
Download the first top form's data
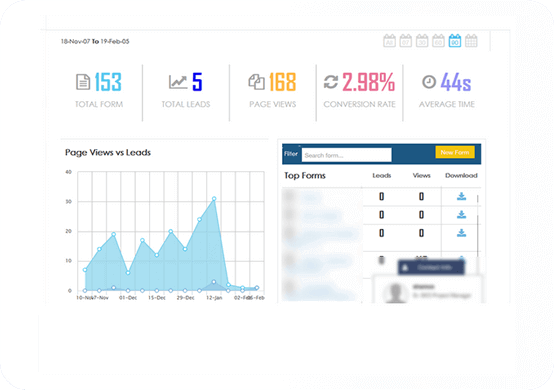point(461,196)
